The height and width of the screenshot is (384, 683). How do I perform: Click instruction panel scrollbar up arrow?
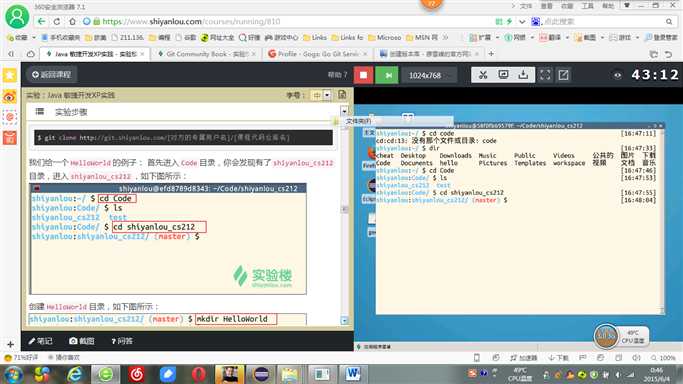(344, 111)
